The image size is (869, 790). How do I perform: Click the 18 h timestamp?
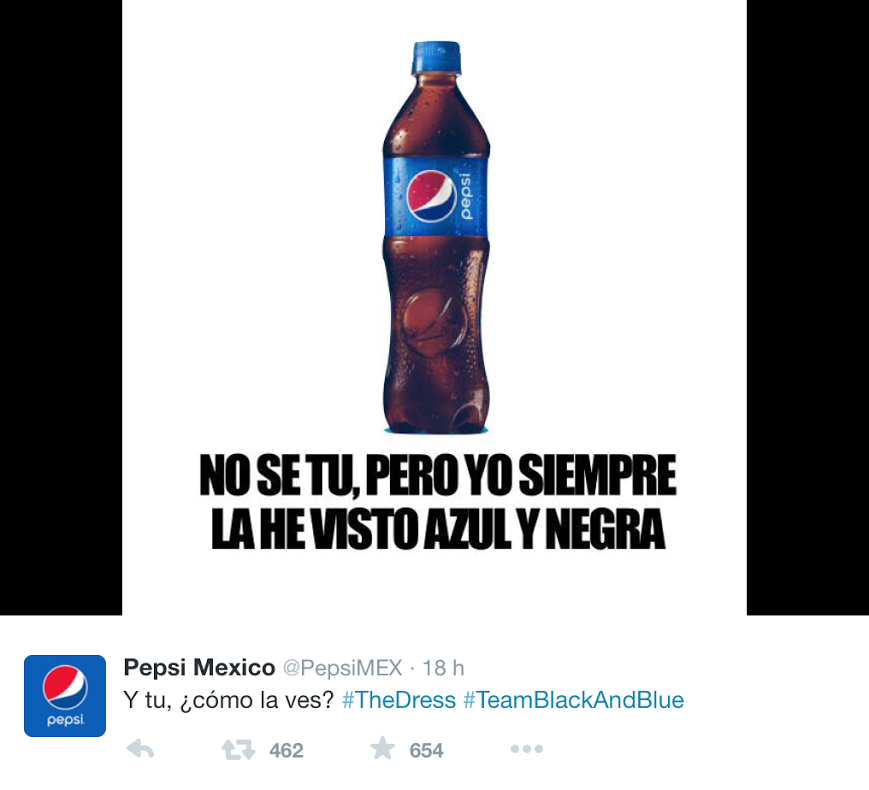(443, 668)
